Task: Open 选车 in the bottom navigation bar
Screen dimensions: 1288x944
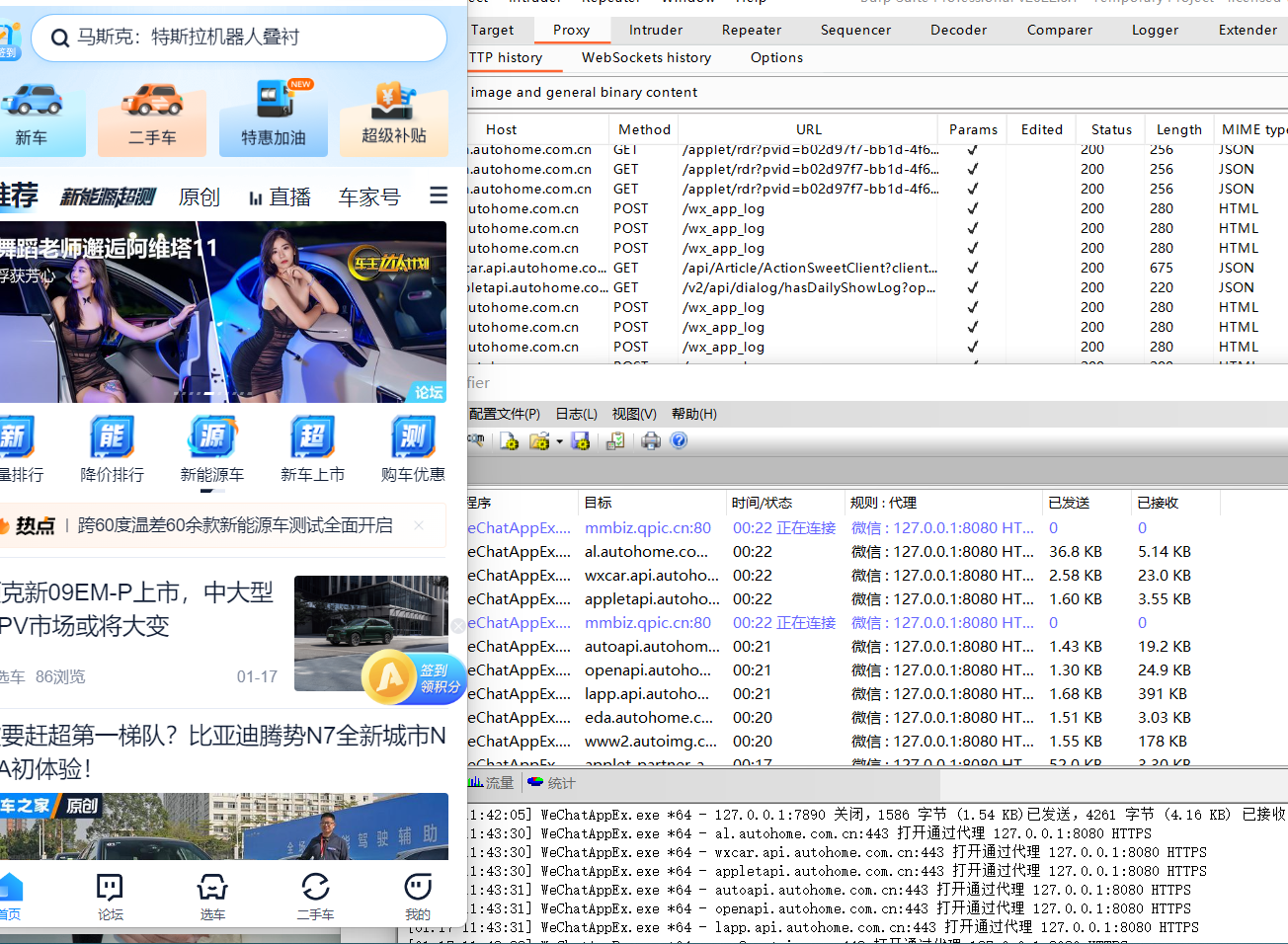Action: point(212,897)
